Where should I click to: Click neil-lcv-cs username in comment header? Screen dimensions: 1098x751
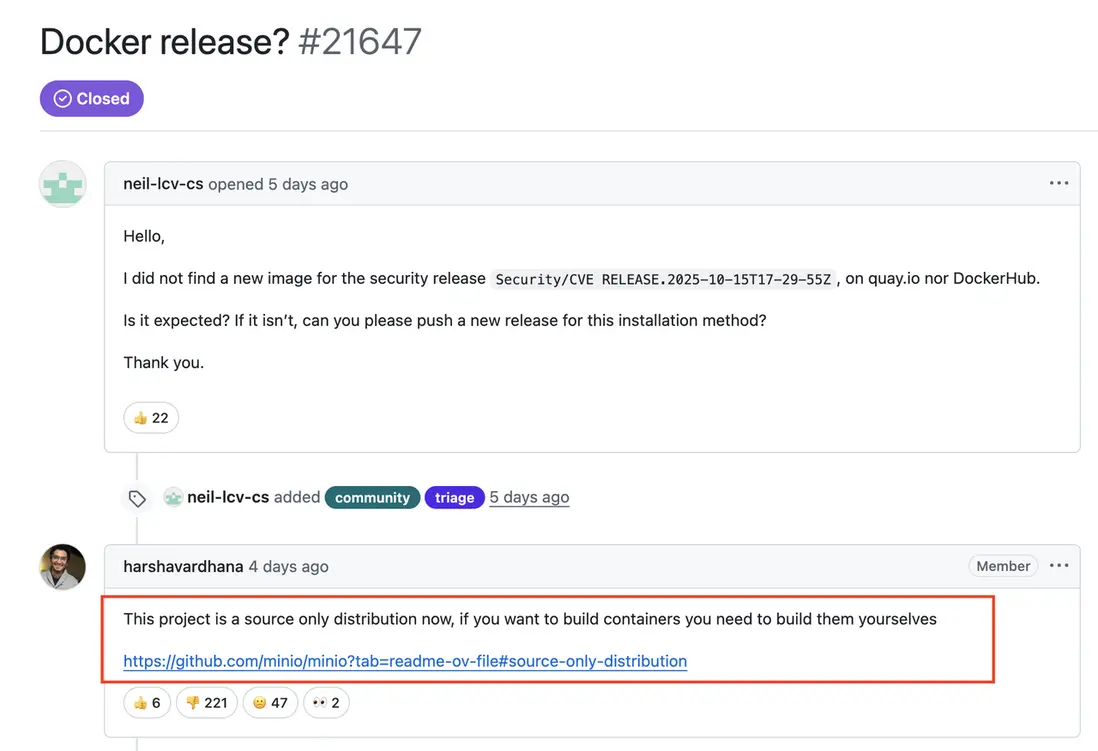[163, 184]
